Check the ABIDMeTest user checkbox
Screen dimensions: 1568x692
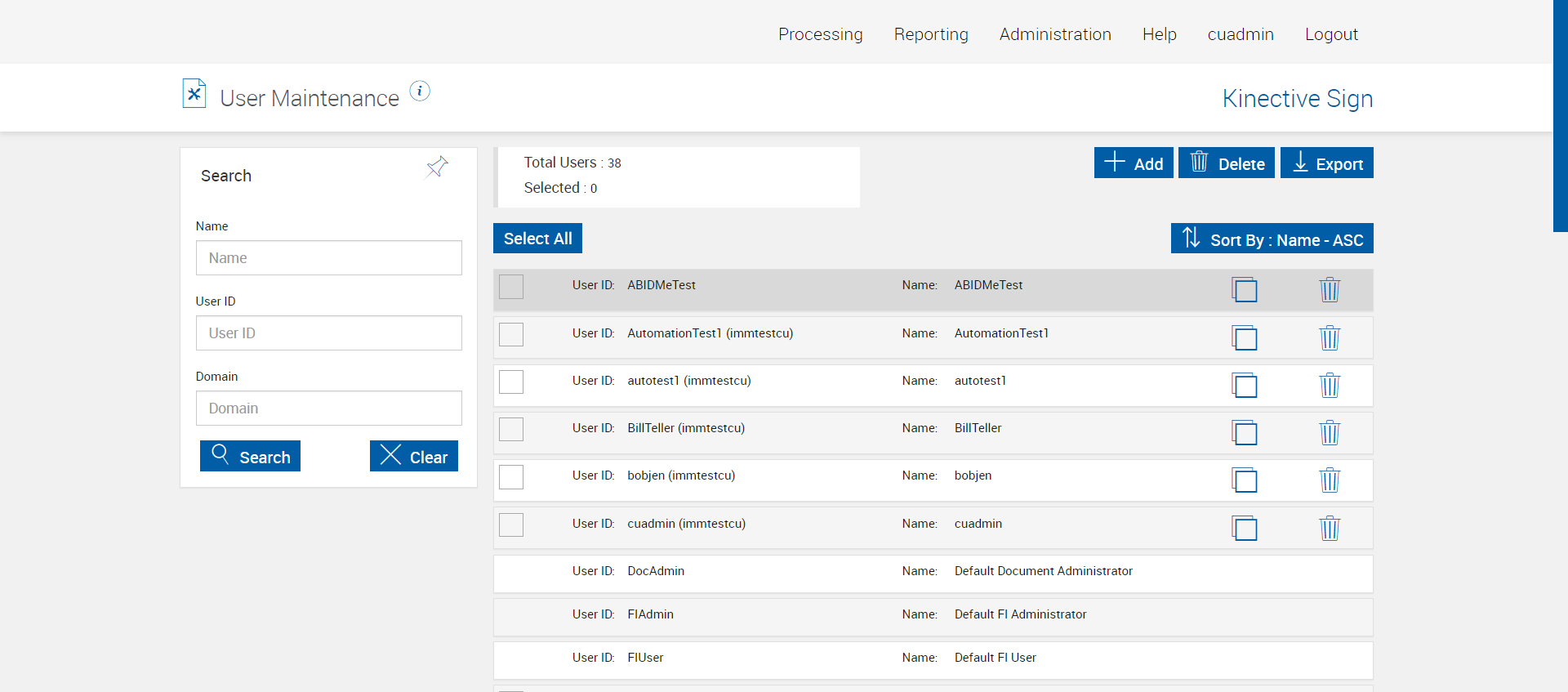point(511,287)
